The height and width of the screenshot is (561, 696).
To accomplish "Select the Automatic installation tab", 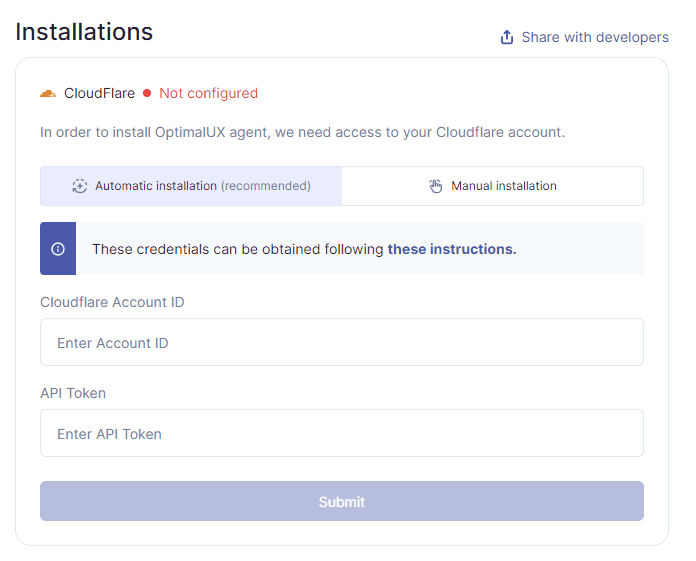I will tap(191, 186).
